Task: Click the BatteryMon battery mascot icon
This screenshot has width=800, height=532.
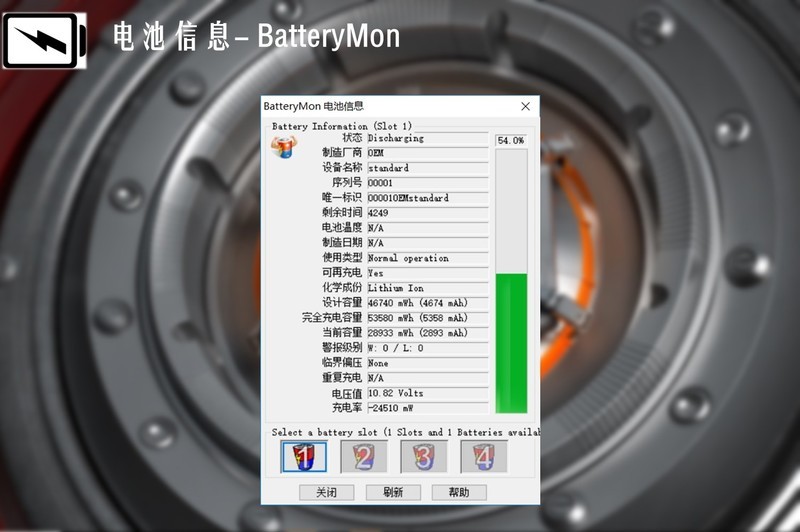Action: pos(283,147)
